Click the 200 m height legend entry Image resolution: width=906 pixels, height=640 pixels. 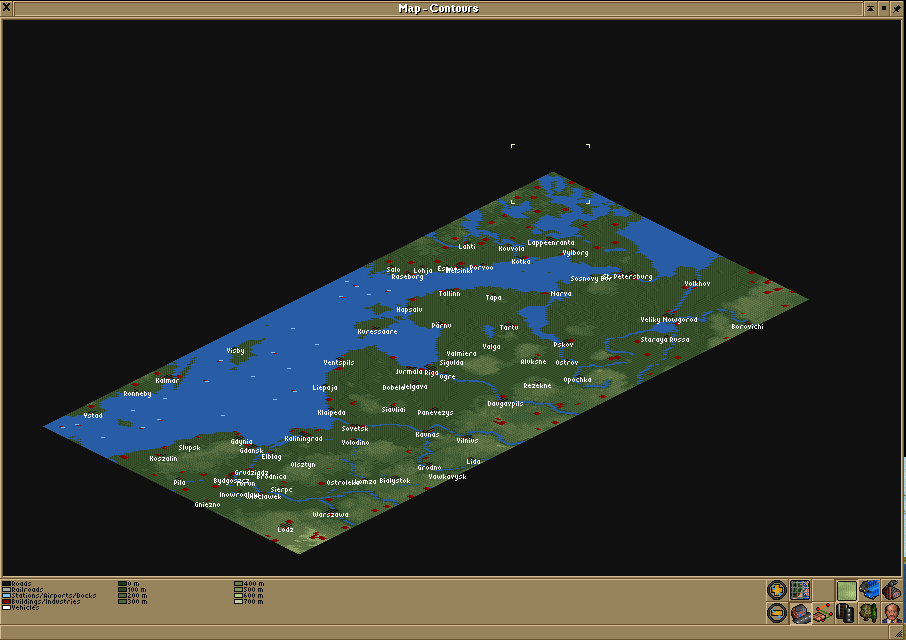(132, 596)
